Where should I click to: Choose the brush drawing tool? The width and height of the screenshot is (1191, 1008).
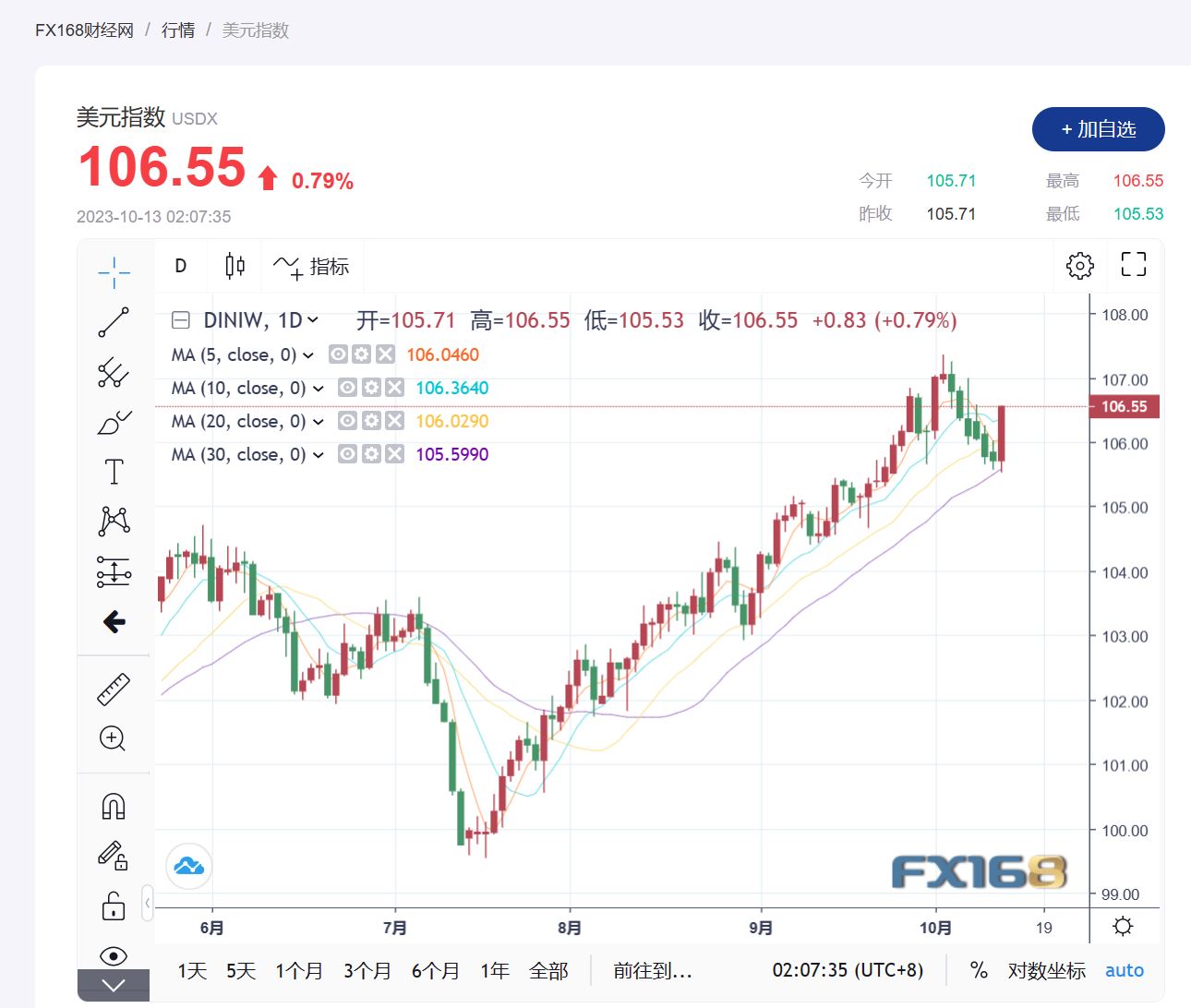pyautogui.click(x=114, y=422)
